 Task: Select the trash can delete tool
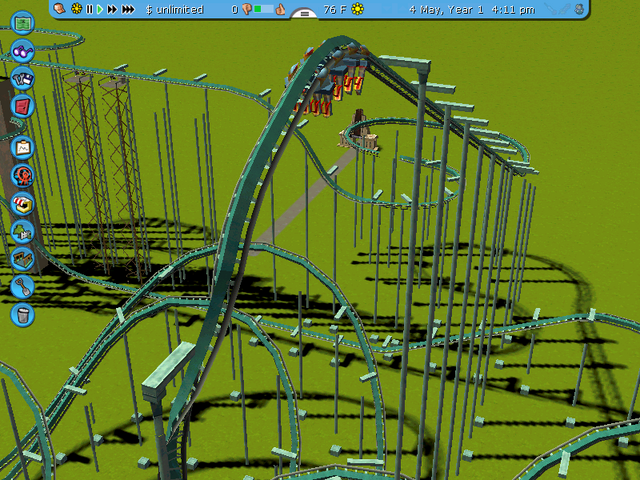pyautogui.click(x=22, y=315)
